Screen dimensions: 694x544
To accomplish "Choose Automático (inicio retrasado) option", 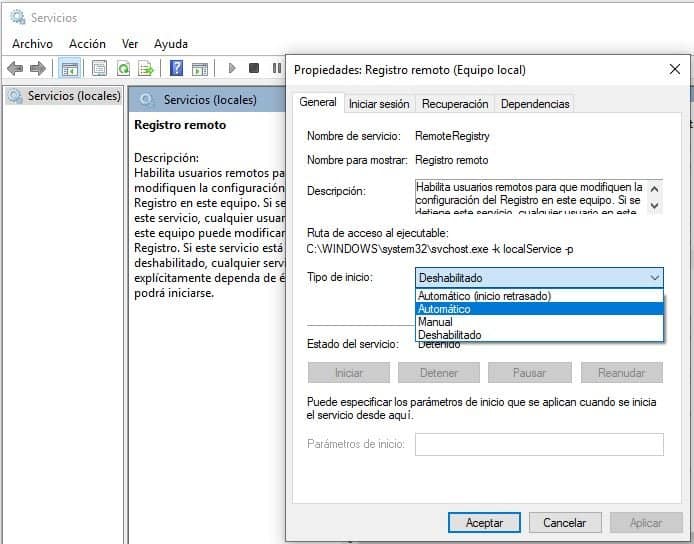I will click(x=539, y=296).
